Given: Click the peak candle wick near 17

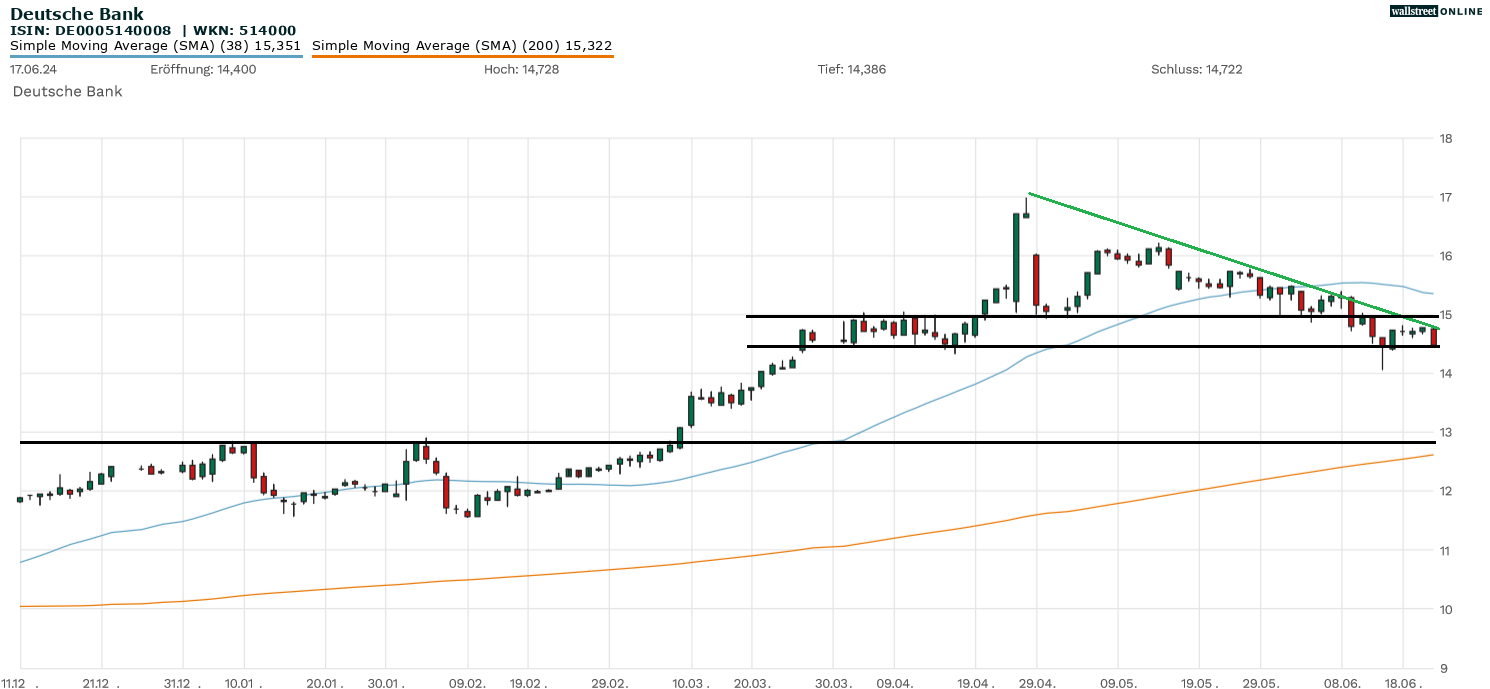Looking at the screenshot, I should pos(1026,204).
